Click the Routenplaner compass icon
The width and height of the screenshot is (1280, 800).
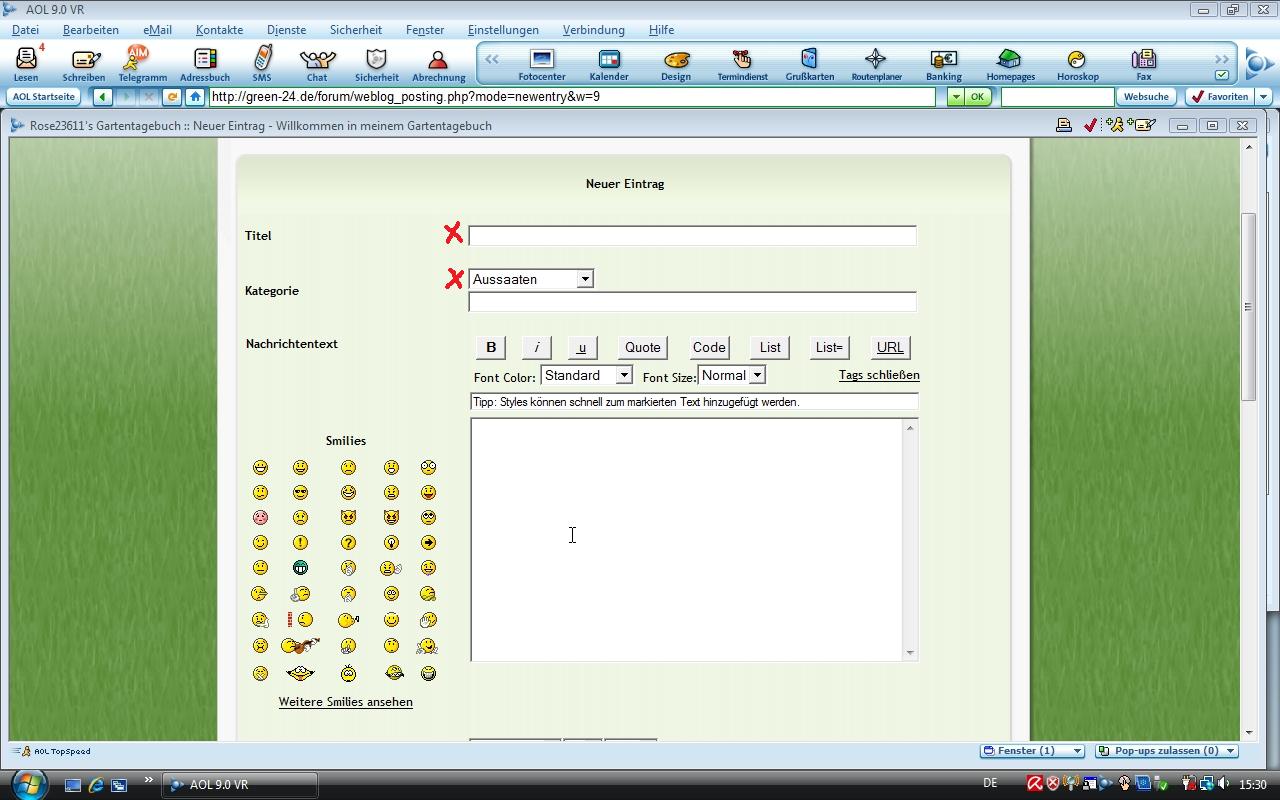click(876, 62)
